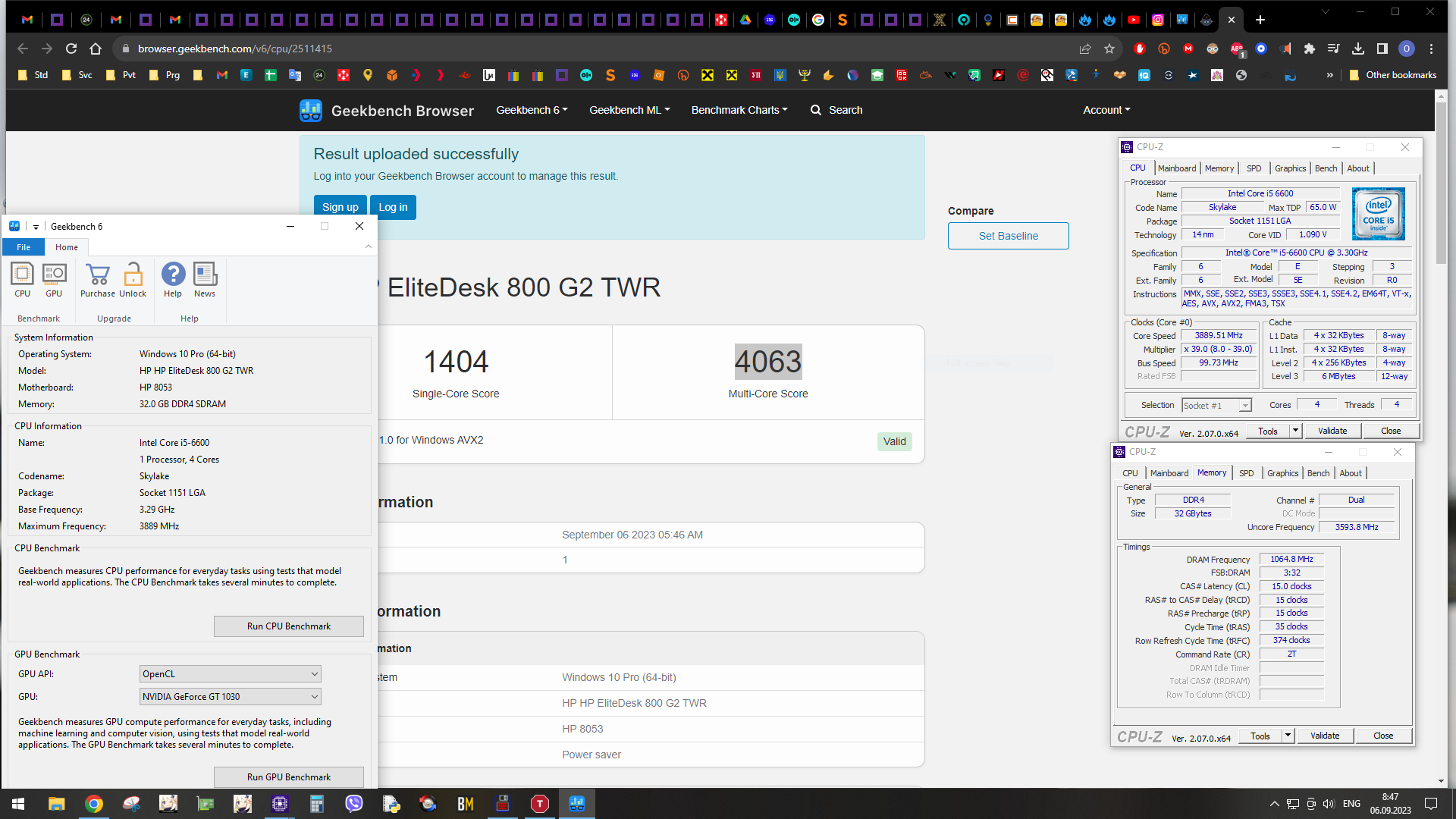Click the share page icon in address bar
Image resolution: width=1456 pixels, height=819 pixels.
click(1085, 49)
